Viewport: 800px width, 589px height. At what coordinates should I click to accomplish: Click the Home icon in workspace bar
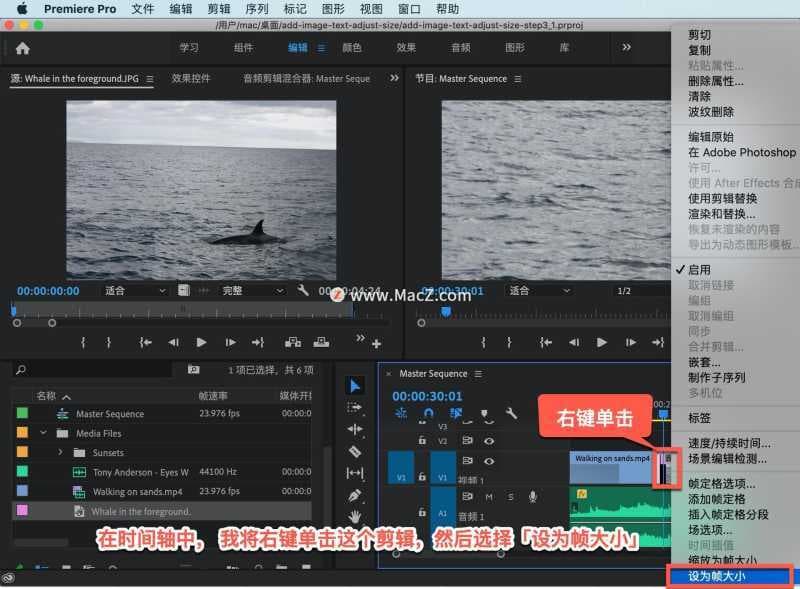click(x=22, y=47)
